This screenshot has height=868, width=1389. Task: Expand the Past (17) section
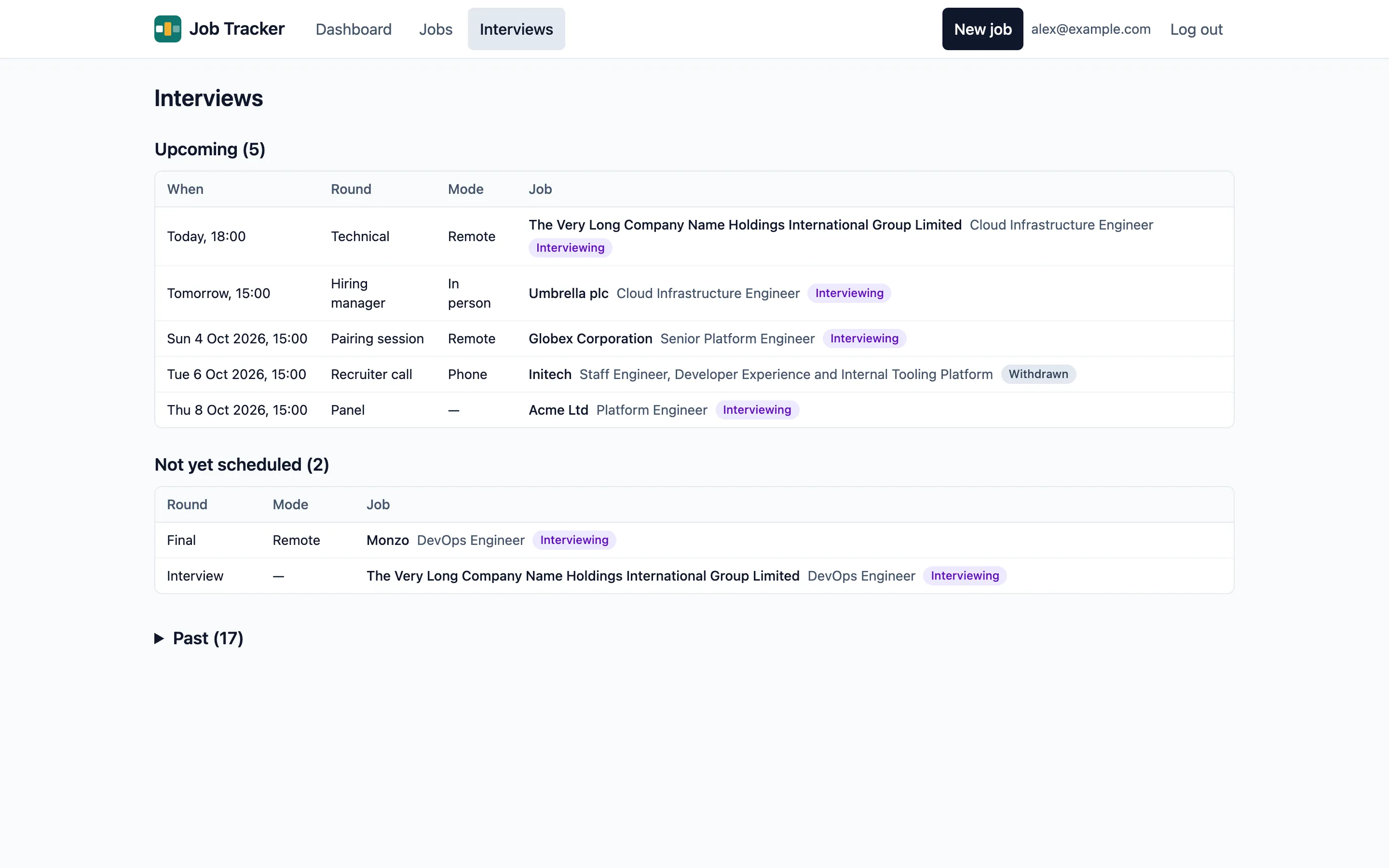click(x=199, y=638)
